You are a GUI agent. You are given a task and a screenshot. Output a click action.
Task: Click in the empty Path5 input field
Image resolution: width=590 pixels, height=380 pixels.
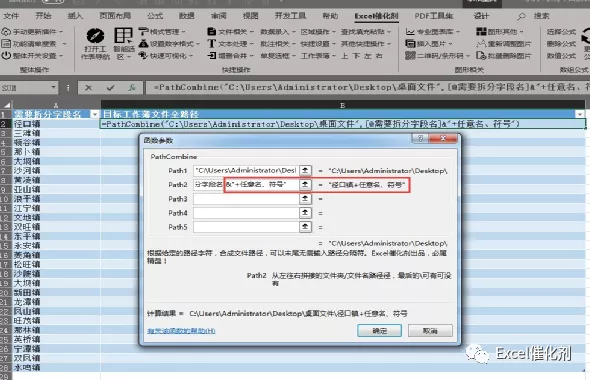(246, 227)
